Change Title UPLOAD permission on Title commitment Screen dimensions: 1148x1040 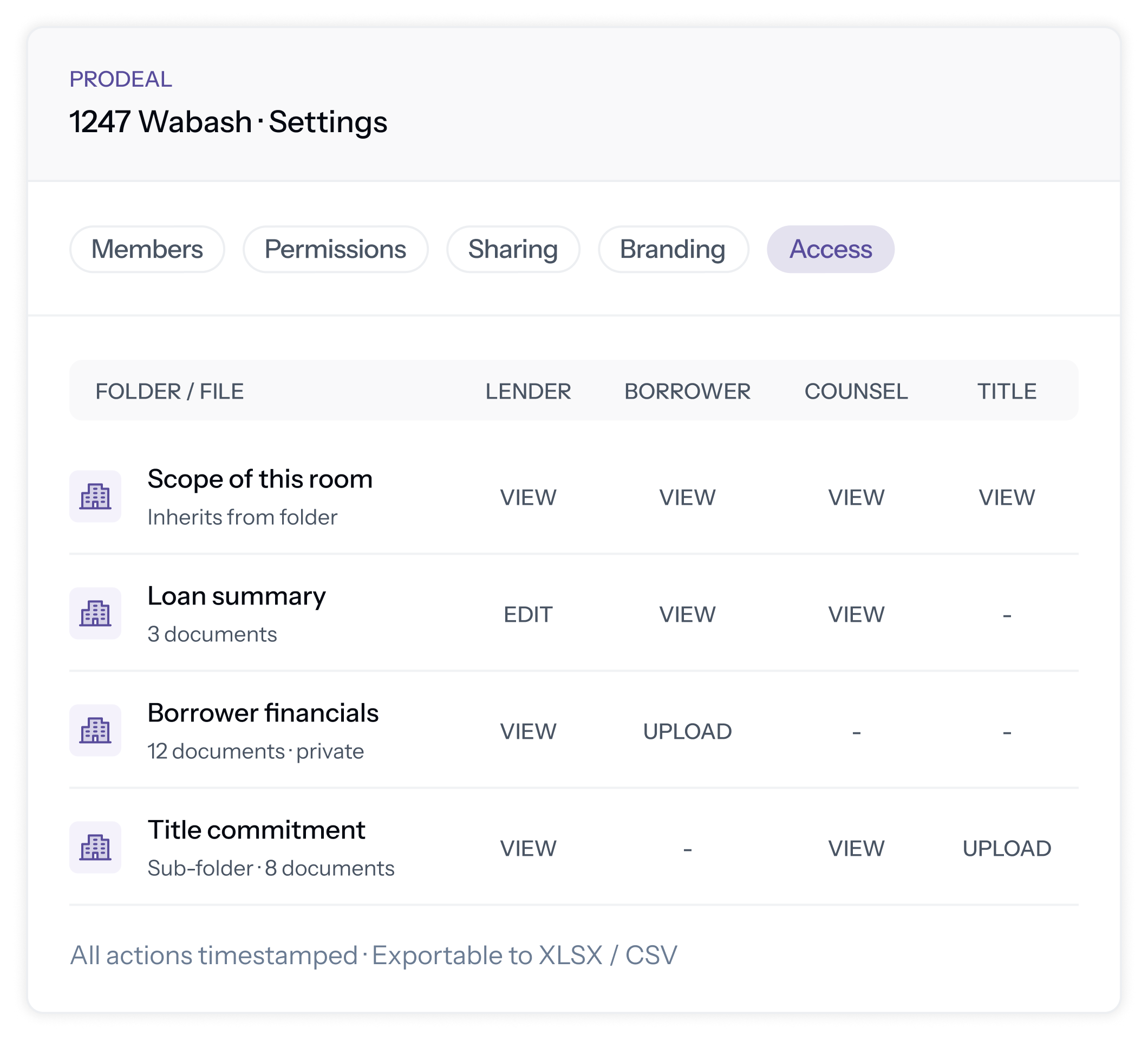[1007, 849]
